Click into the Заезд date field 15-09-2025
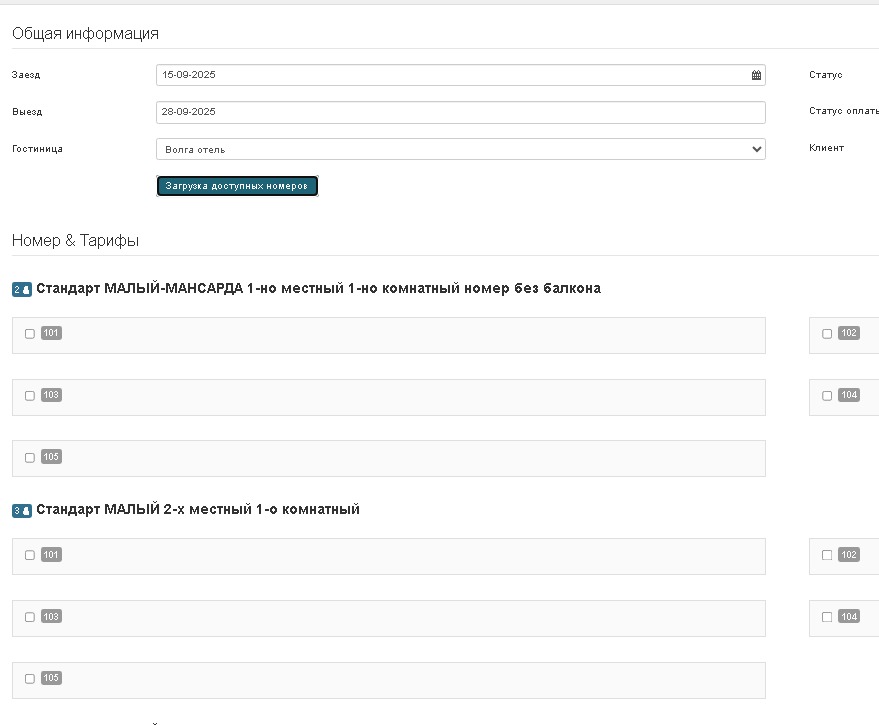Viewport: 879px width, 725px height. pos(450,75)
